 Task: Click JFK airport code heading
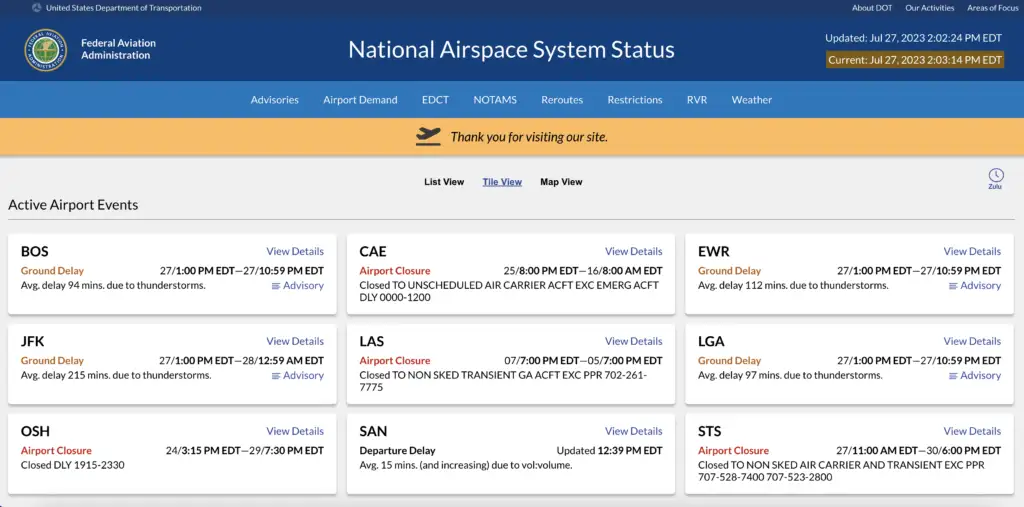pos(33,342)
